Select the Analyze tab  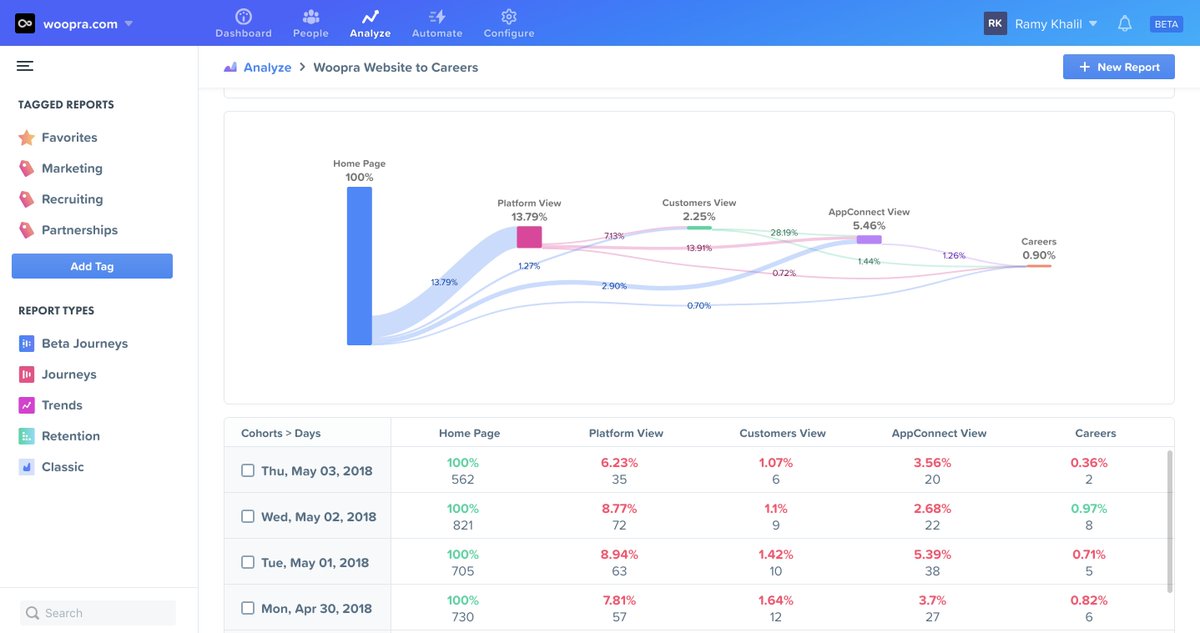[x=370, y=23]
